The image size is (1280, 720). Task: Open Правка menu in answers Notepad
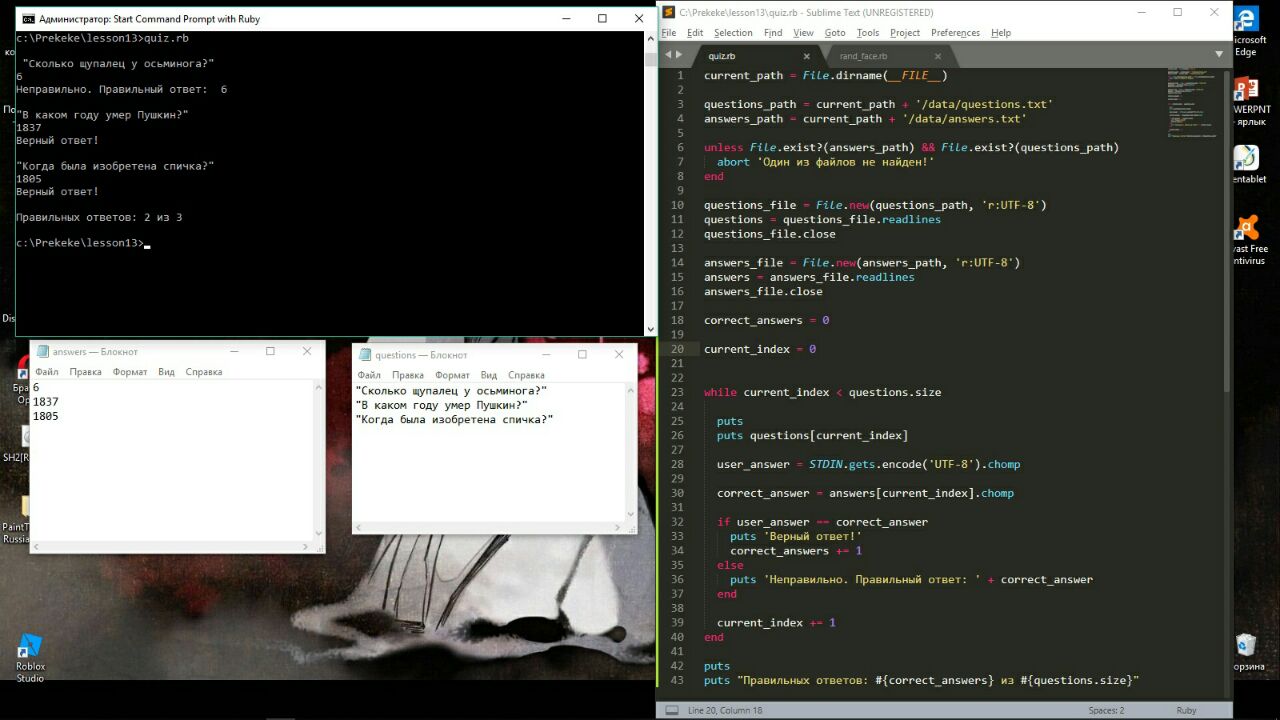tap(86, 372)
